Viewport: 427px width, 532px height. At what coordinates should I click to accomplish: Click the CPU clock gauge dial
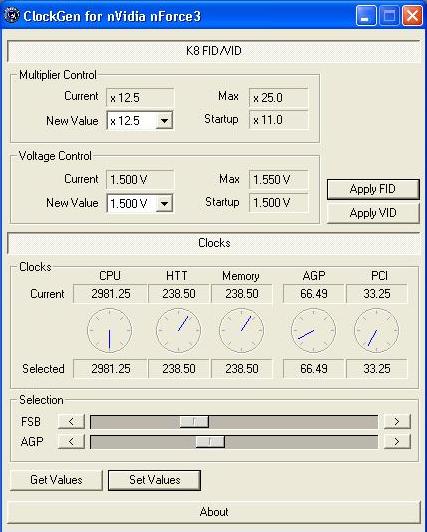pos(109,330)
